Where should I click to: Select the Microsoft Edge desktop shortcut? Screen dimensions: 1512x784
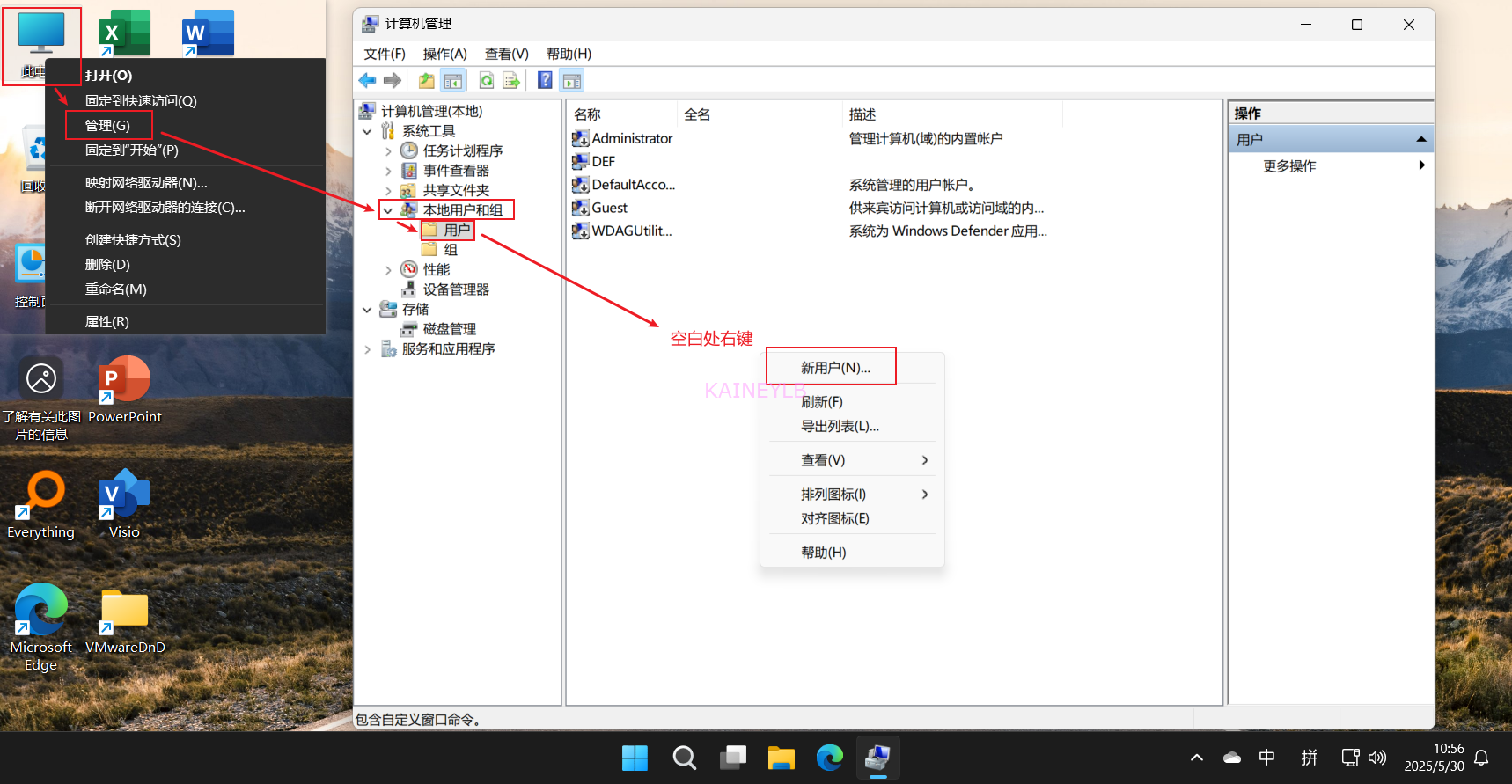pos(40,627)
